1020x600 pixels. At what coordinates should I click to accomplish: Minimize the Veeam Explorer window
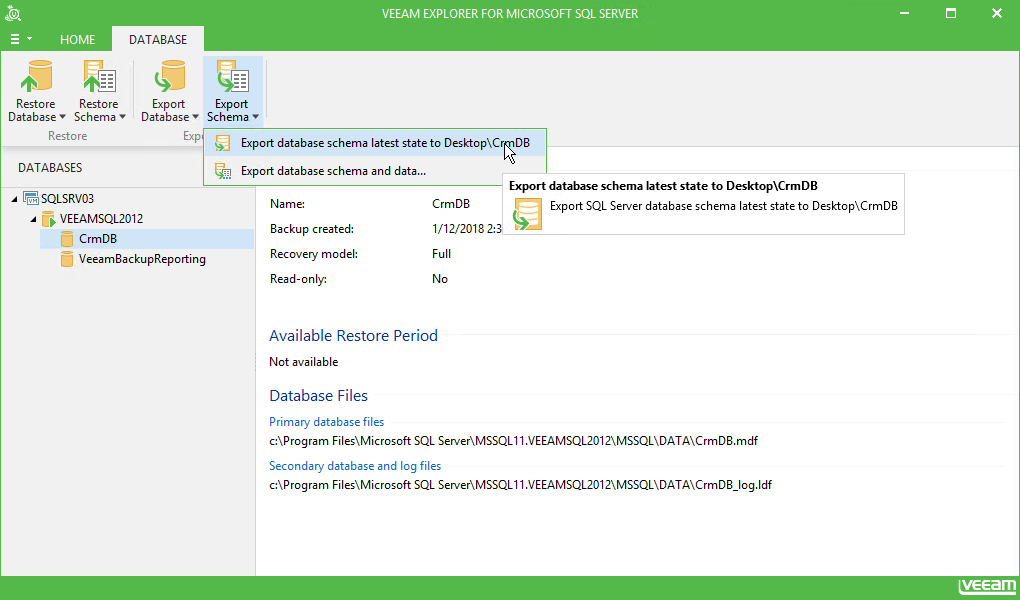click(x=905, y=13)
